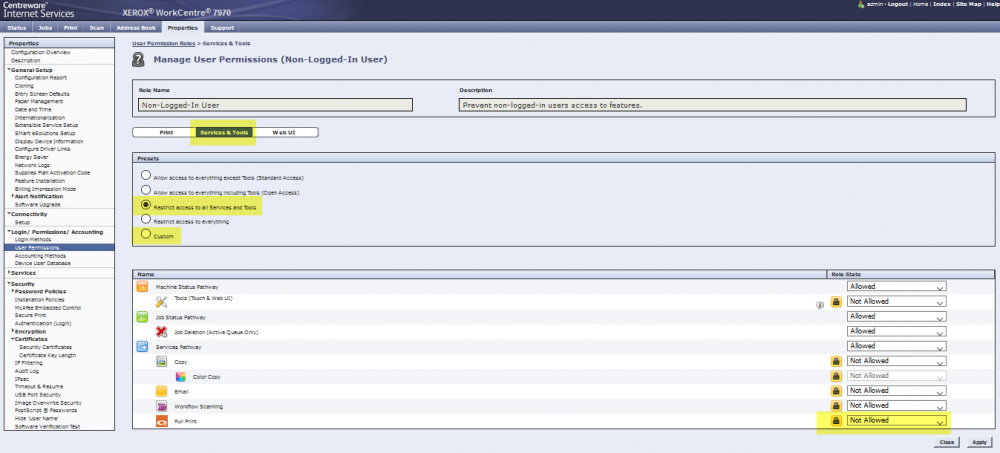Click the Email envelope icon
This screenshot has width=1000, height=453.
(x=162, y=391)
